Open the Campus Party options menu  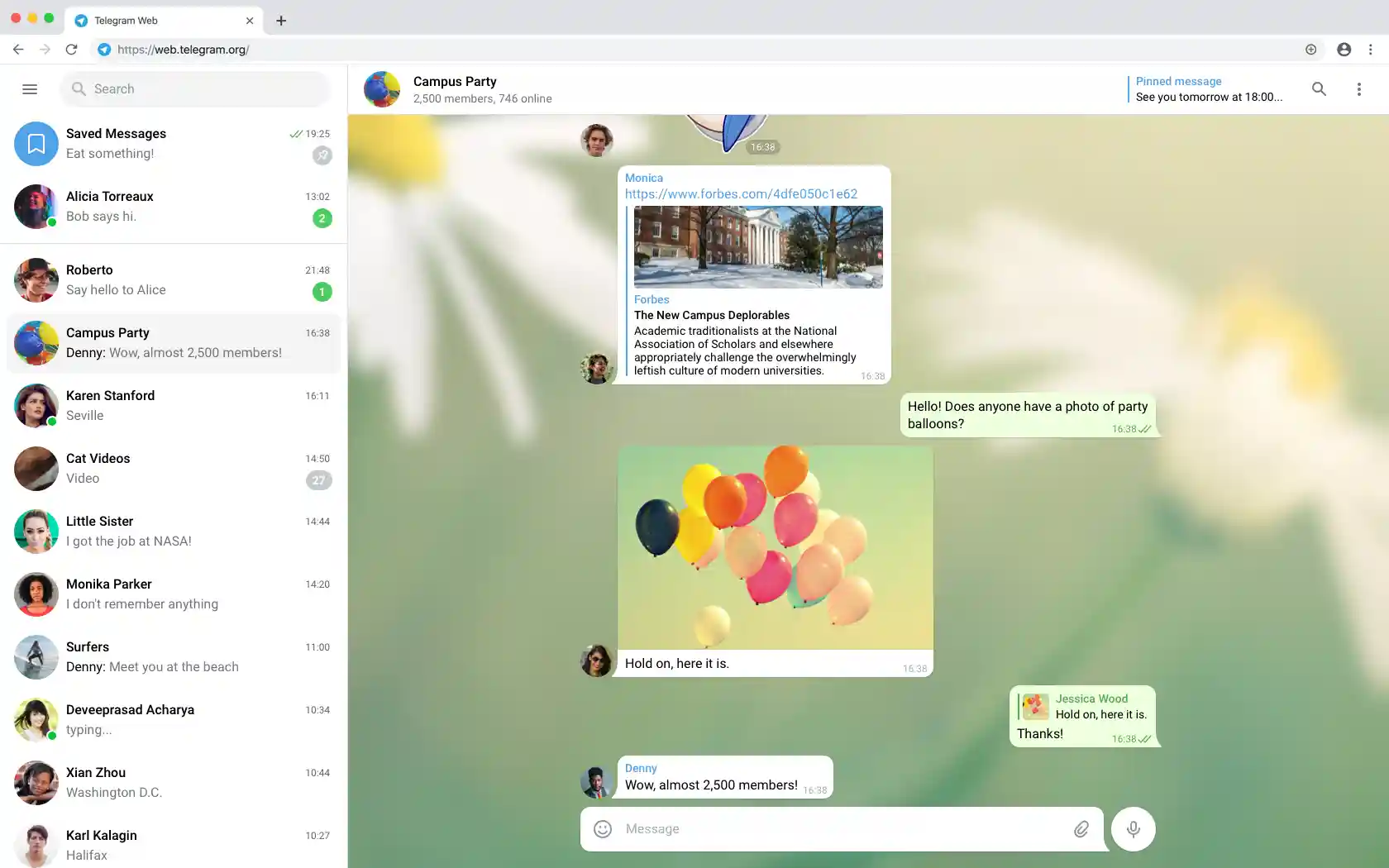click(x=1359, y=88)
